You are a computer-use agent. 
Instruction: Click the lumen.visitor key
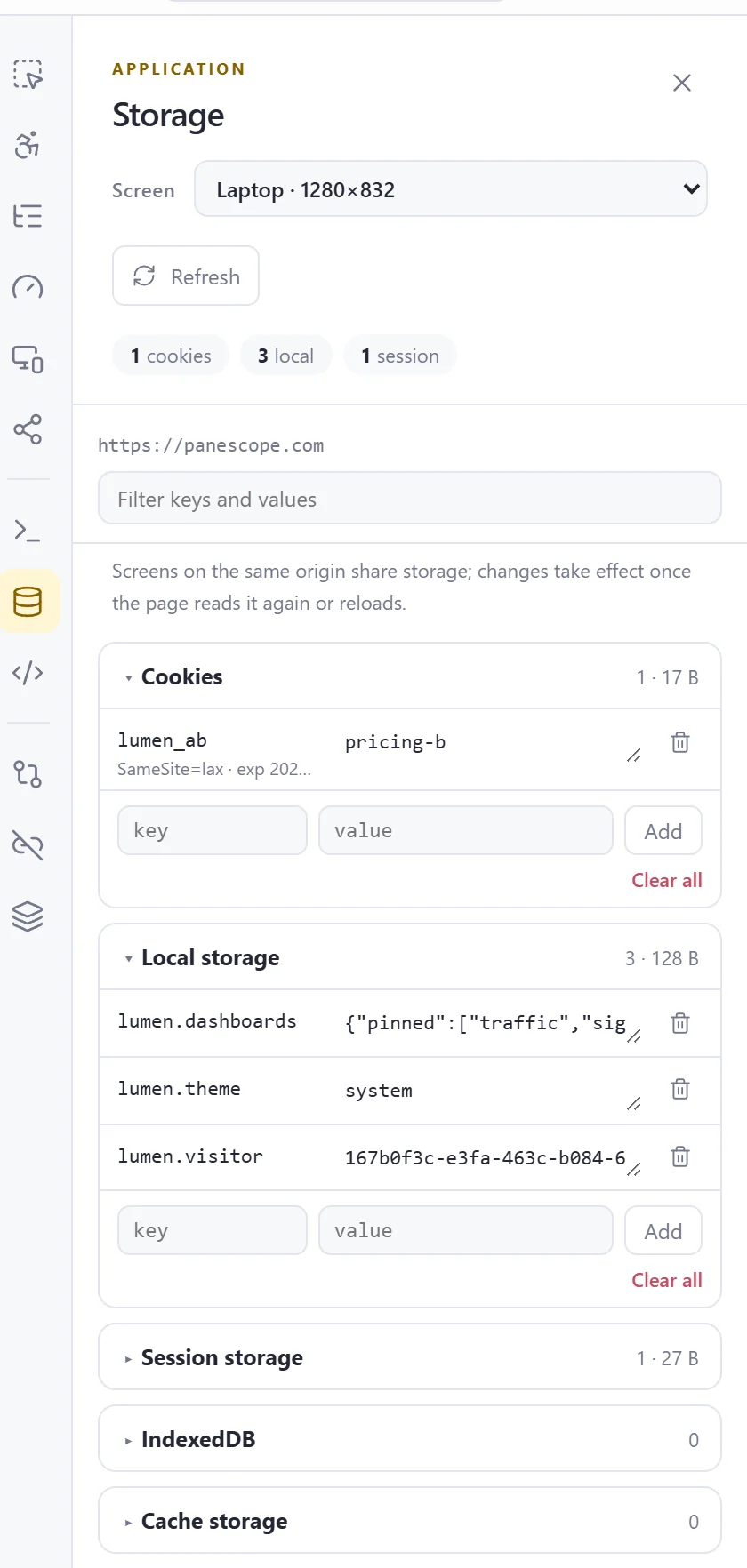190,1156
